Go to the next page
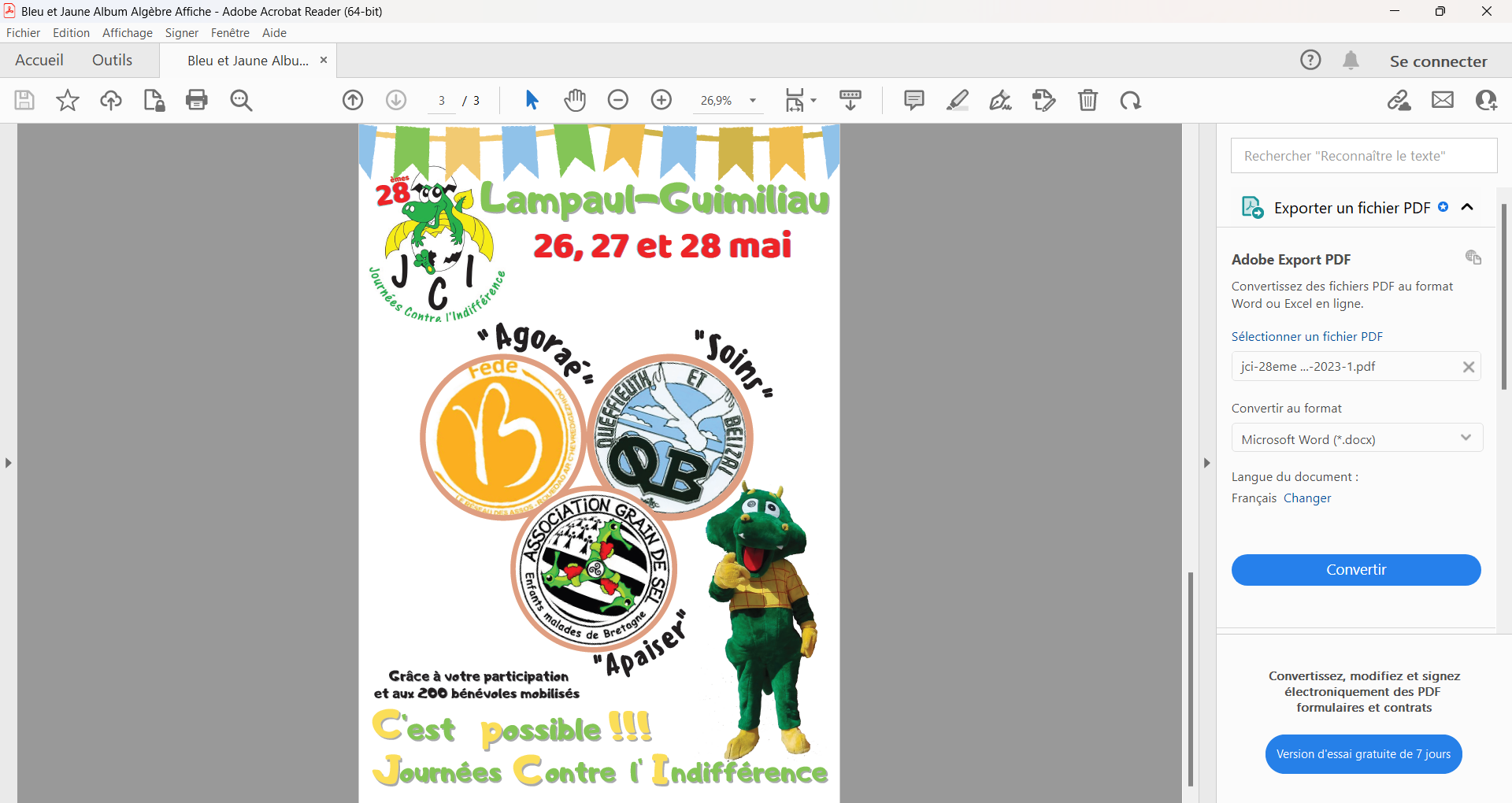This screenshot has width=1512, height=803. (396, 100)
